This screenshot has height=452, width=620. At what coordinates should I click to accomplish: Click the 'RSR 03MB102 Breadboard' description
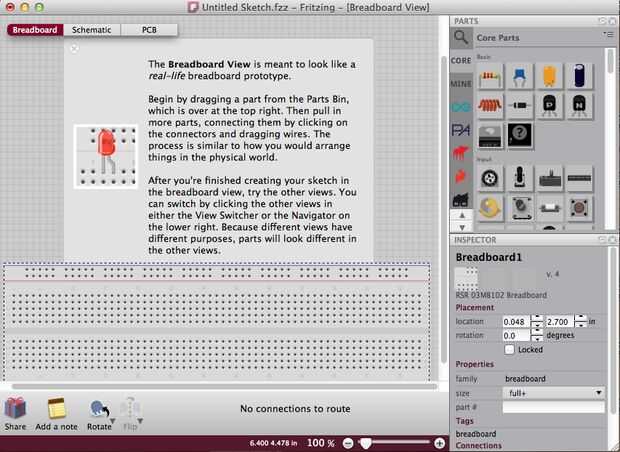pyautogui.click(x=501, y=295)
